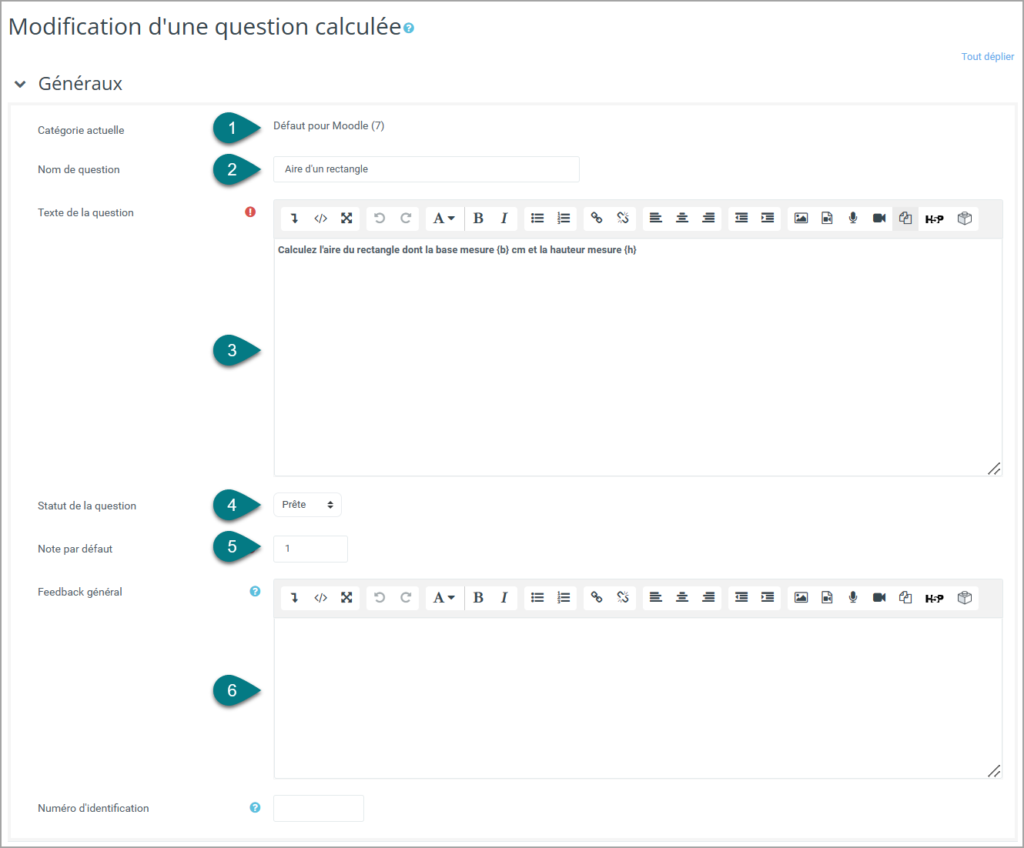This screenshot has height=848, width=1024.
Task: Toggle italic in feedback général toolbar
Action: (x=504, y=597)
